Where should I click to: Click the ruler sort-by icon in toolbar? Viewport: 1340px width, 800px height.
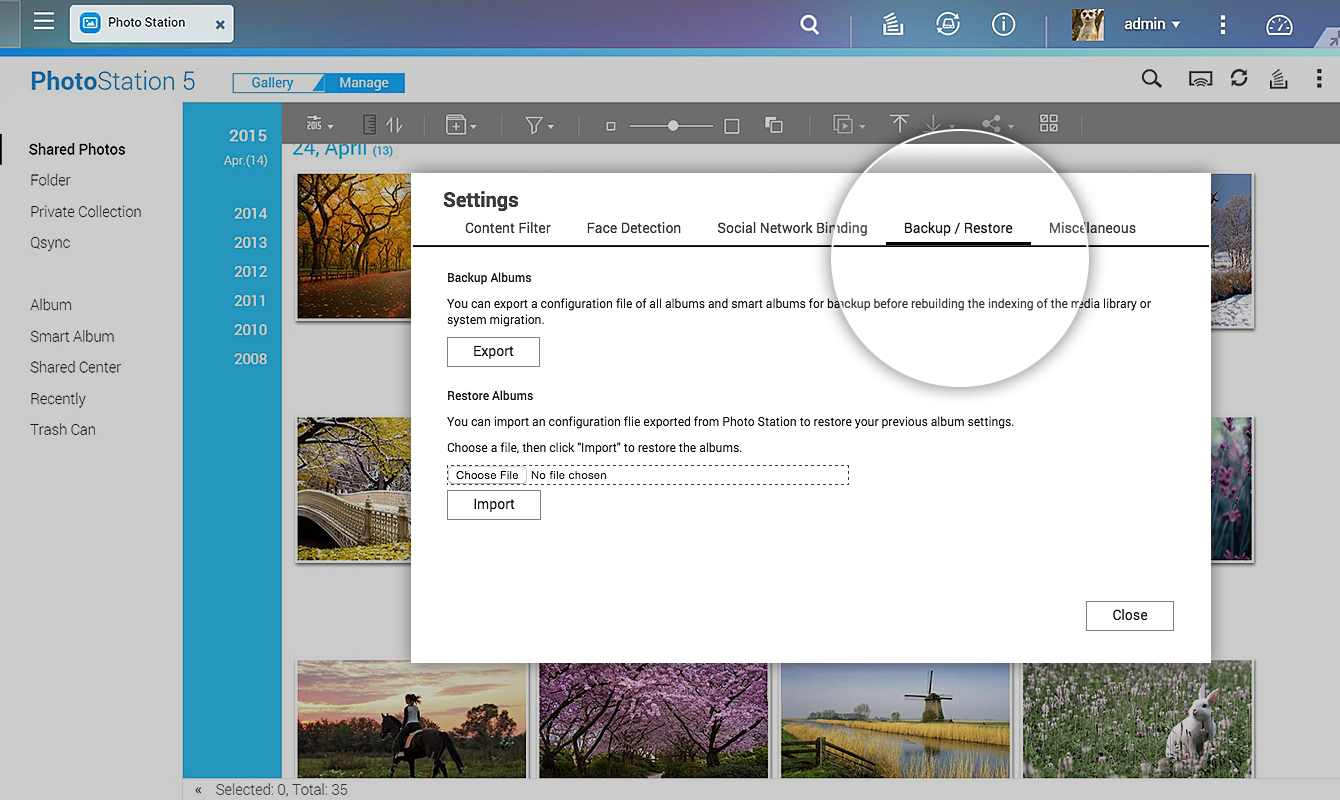(x=369, y=125)
